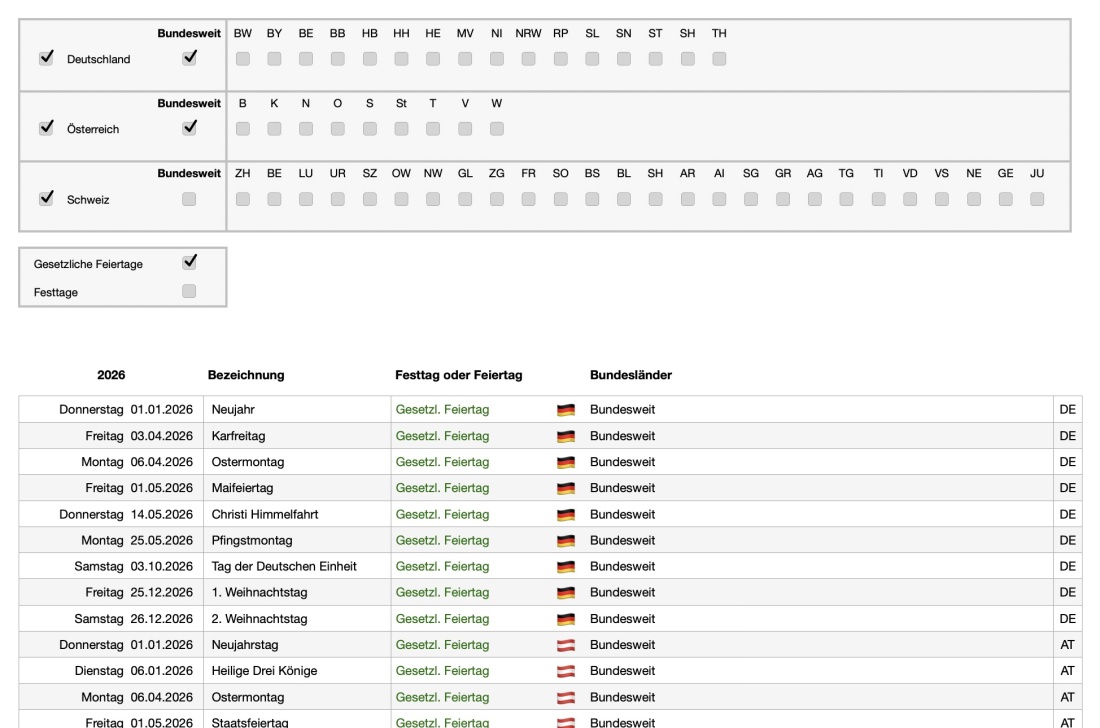Screen dimensions: 1100x728
Task: Disable Bundesweit for Deutschland
Action: (190, 58)
